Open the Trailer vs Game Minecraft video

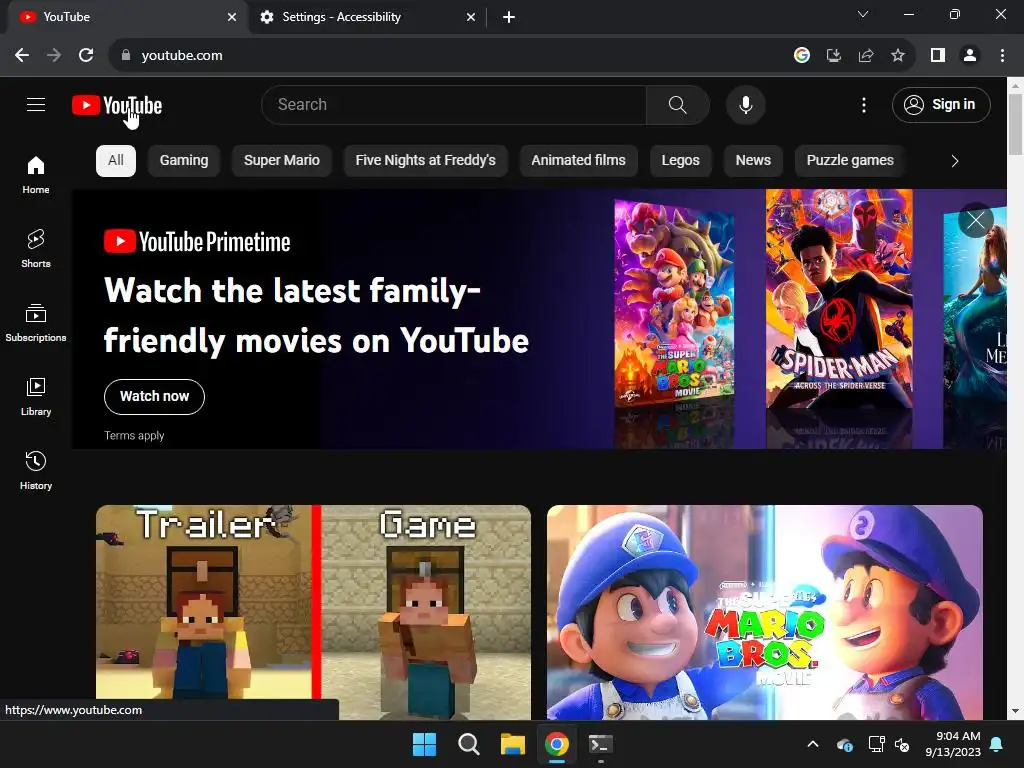coord(313,612)
